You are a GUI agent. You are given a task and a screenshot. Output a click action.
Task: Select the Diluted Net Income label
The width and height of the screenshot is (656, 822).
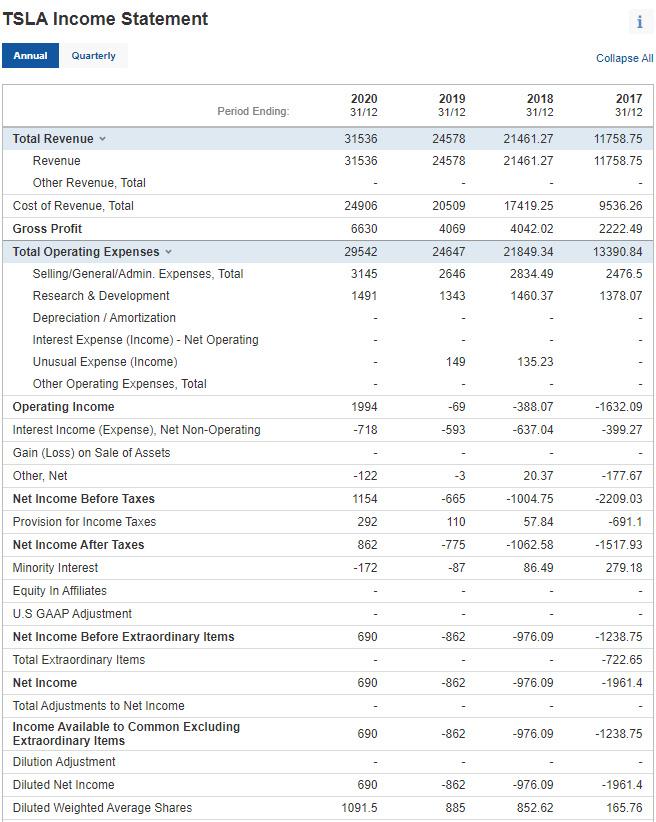tap(63, 786)
